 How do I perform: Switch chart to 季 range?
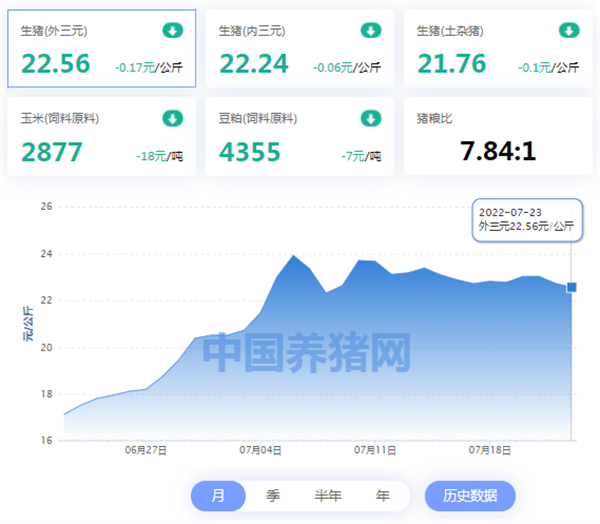[273, 496]
